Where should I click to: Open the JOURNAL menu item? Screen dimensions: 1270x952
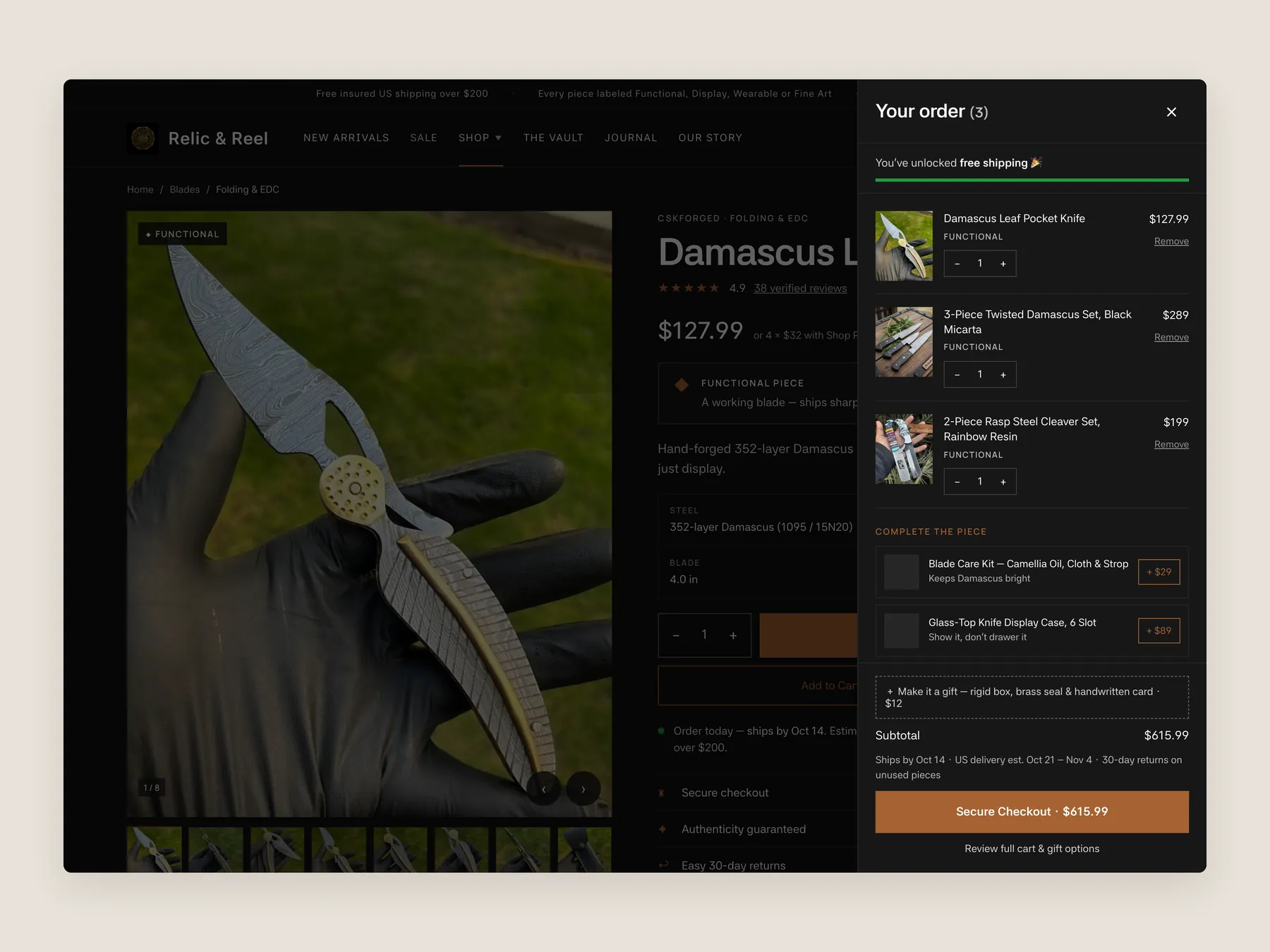(x=631, y=138)
